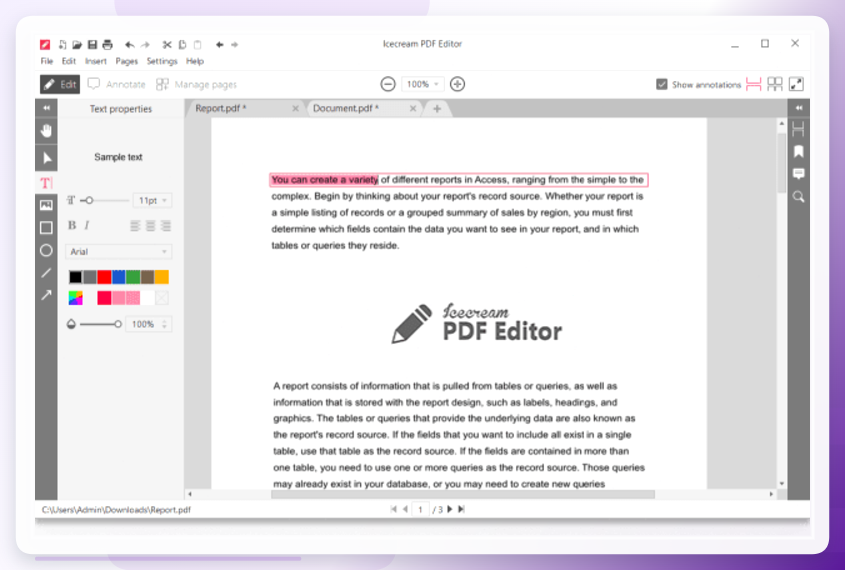The height and width of the screenshot is (570, 845).
Task: Open comments panel in right sidebar
Action: 799,173
